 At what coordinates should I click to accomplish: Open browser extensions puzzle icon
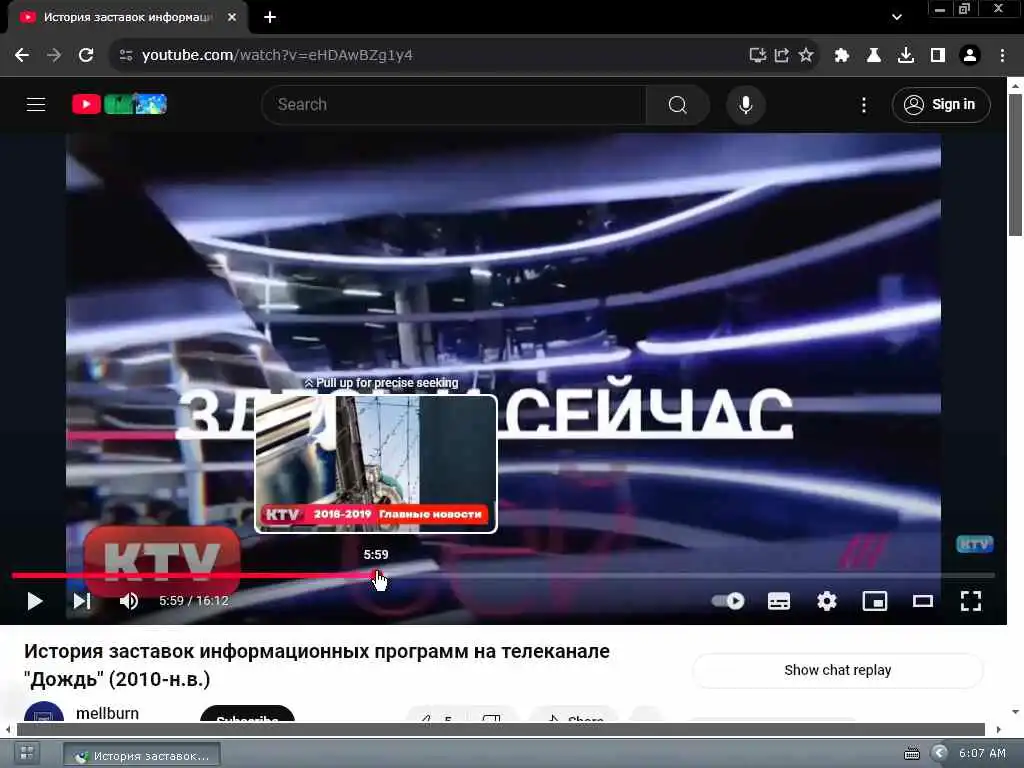(842, 56)
